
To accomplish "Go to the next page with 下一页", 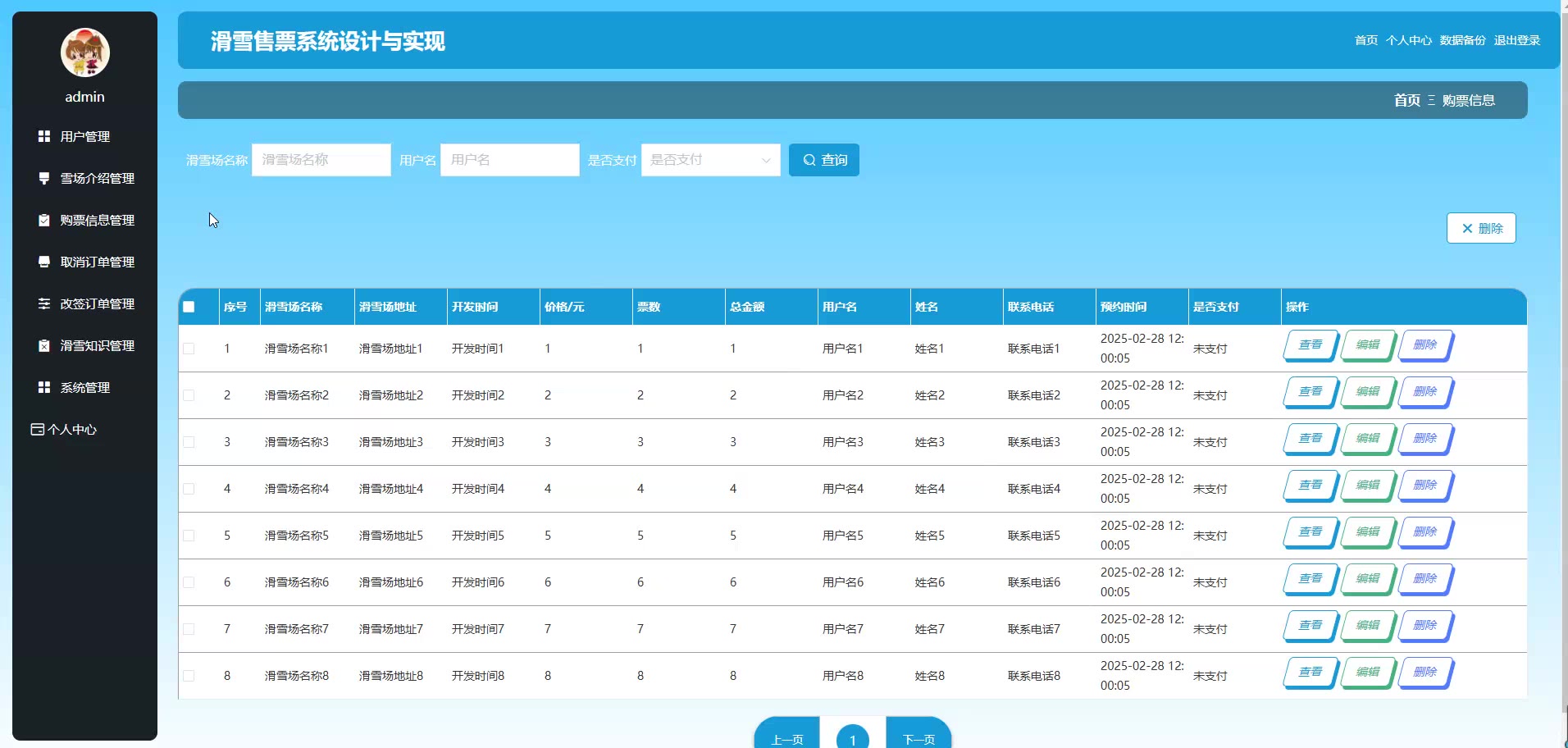I will click(918, 738).
